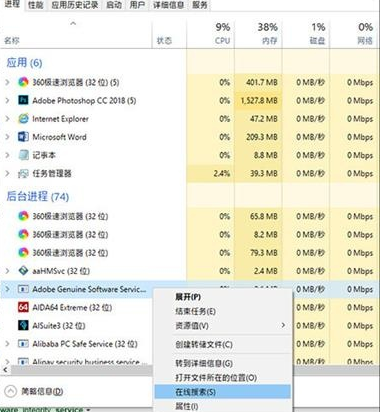Viewport: 382px width, 412px height.
Task: Click the Adobe Photoshop CC 2018 icon
Action: (23, 100)
